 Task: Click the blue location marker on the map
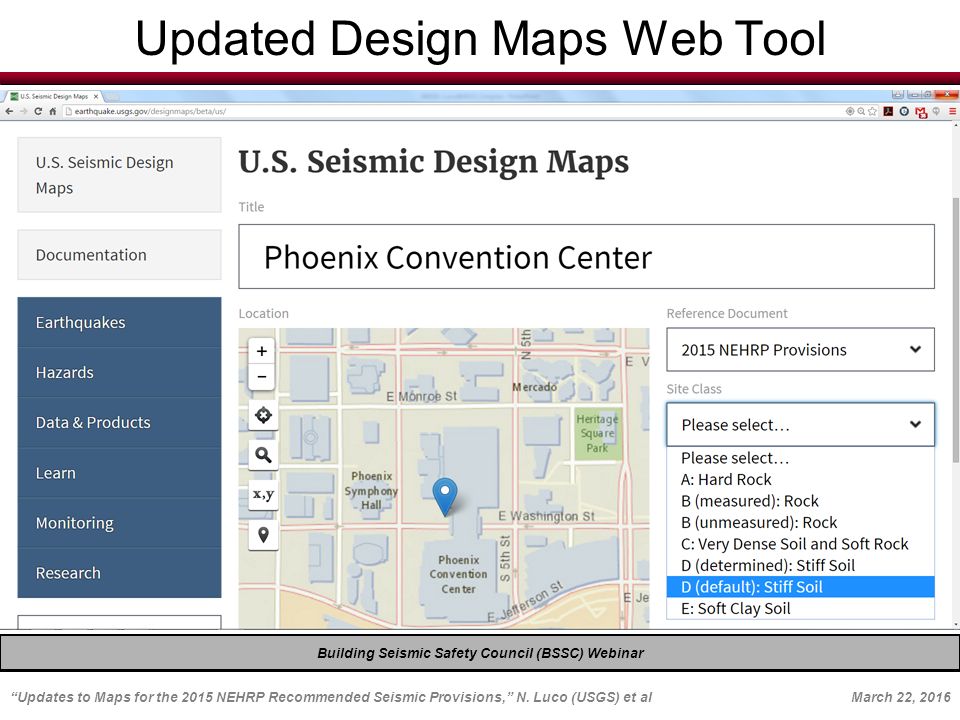[x=444, y=495]
